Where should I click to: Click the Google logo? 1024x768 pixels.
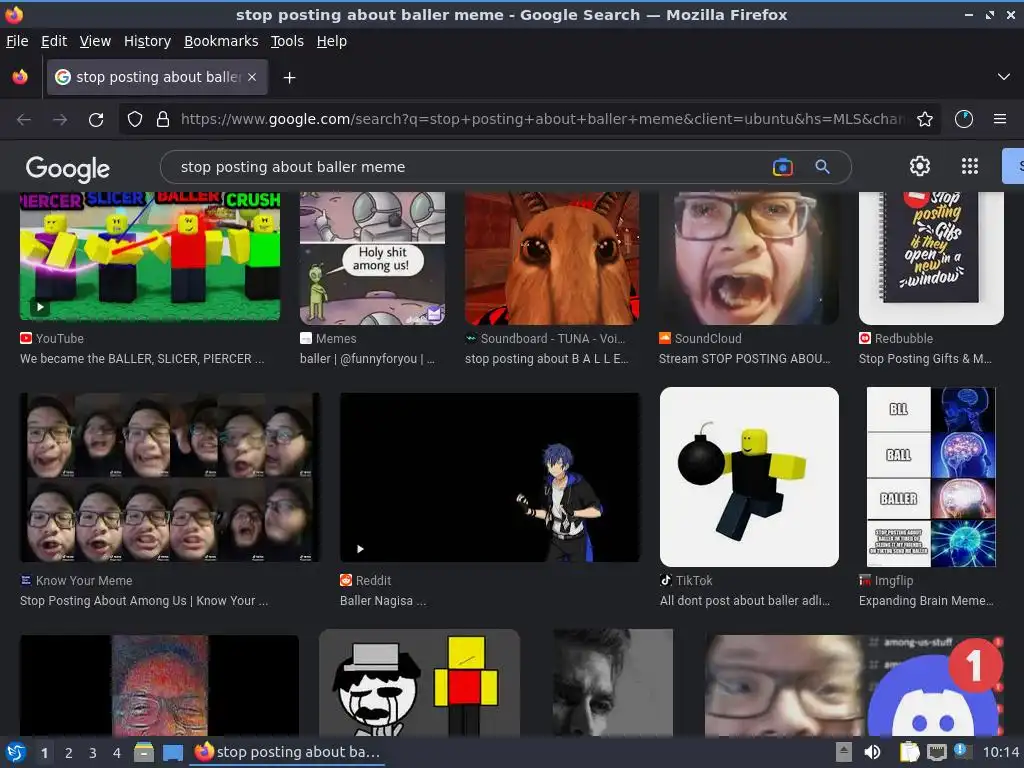pos(68,168)
